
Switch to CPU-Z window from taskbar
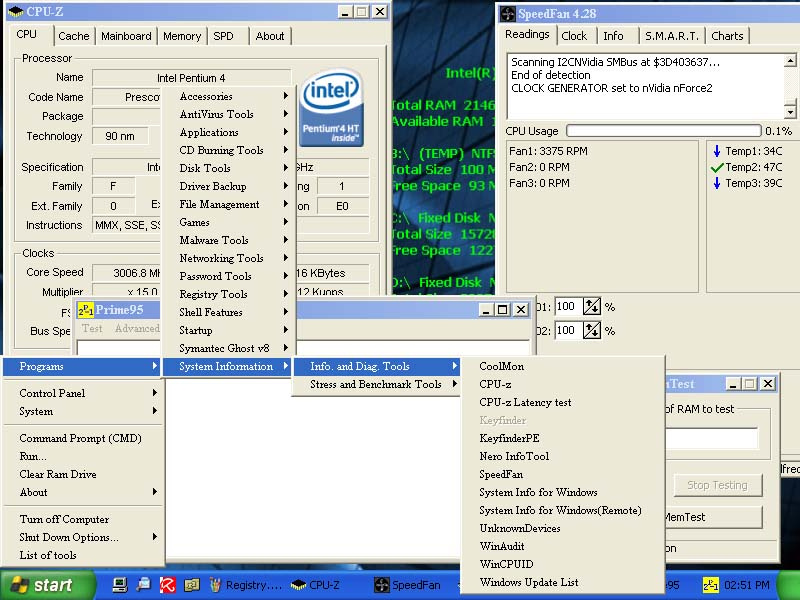click(x=316, y=585)
